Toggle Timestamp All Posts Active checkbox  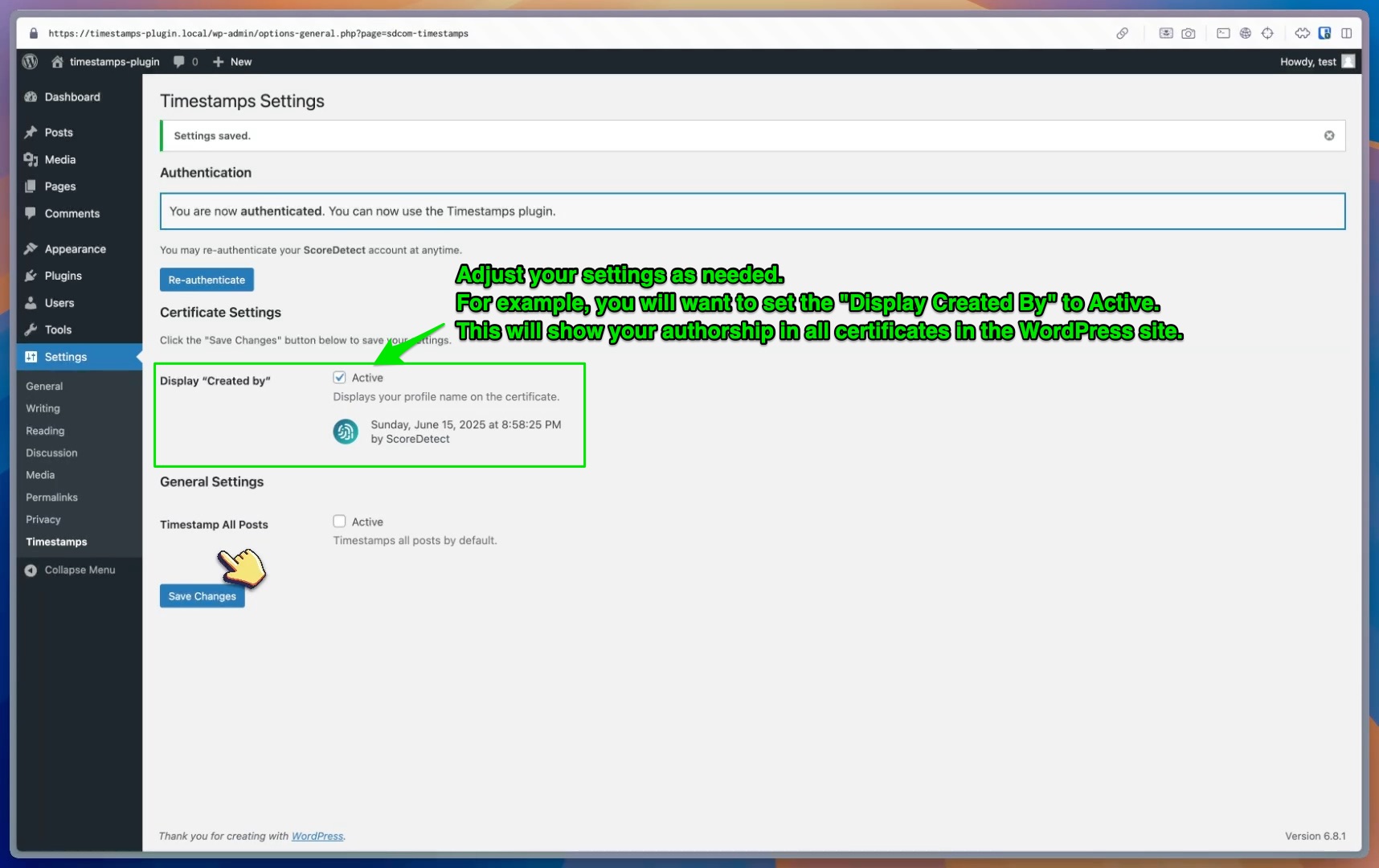click(339, 521)
